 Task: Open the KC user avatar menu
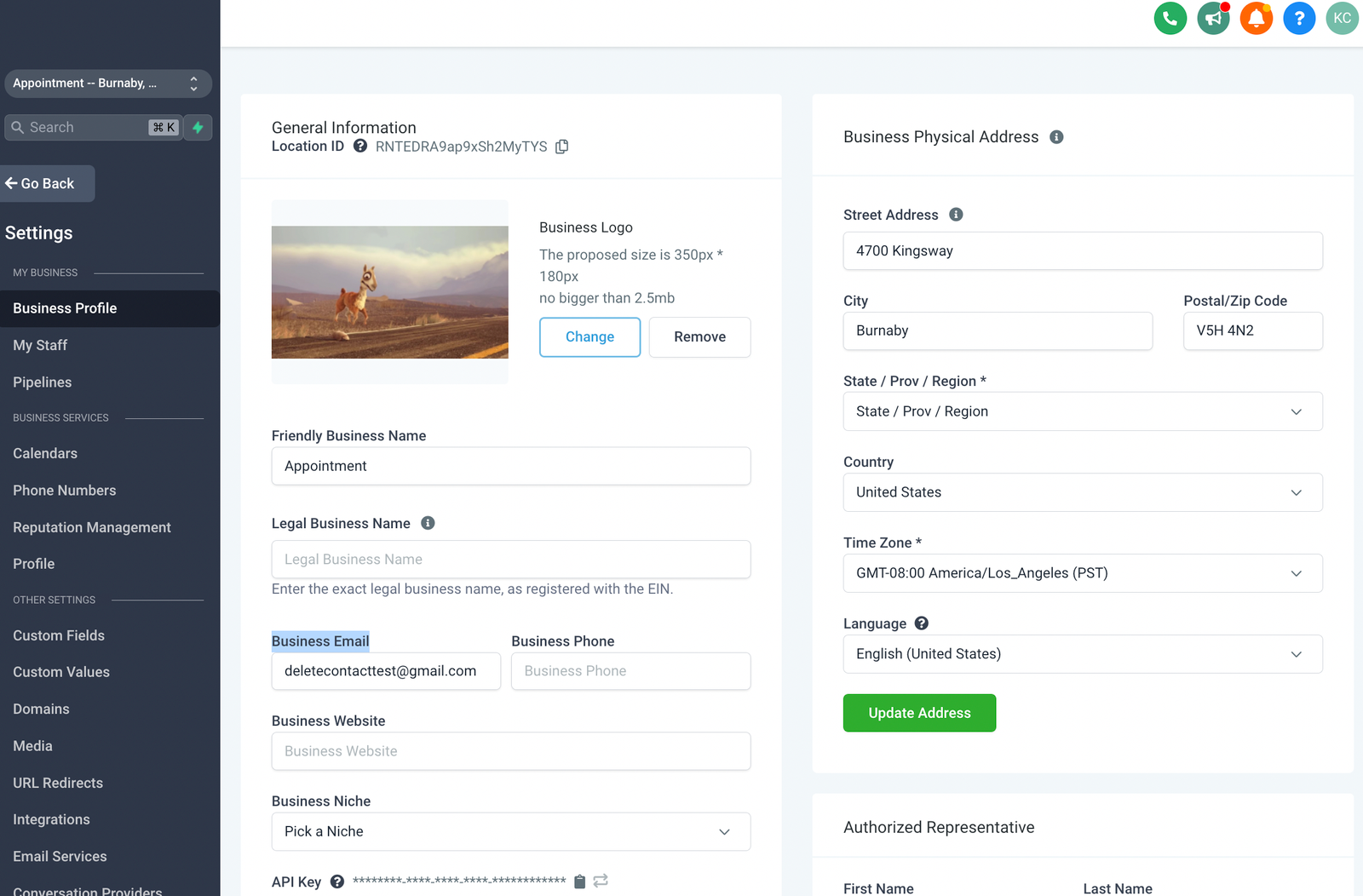coord(1342,18)
